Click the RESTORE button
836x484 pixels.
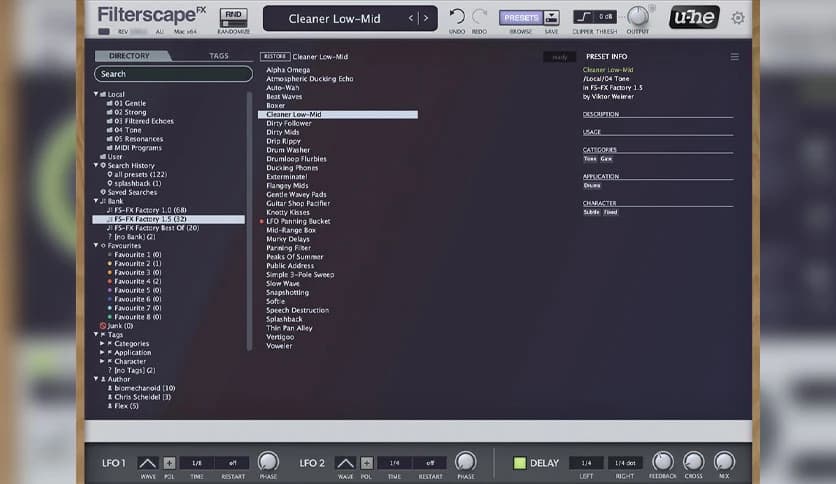click(x=275, y=57)
